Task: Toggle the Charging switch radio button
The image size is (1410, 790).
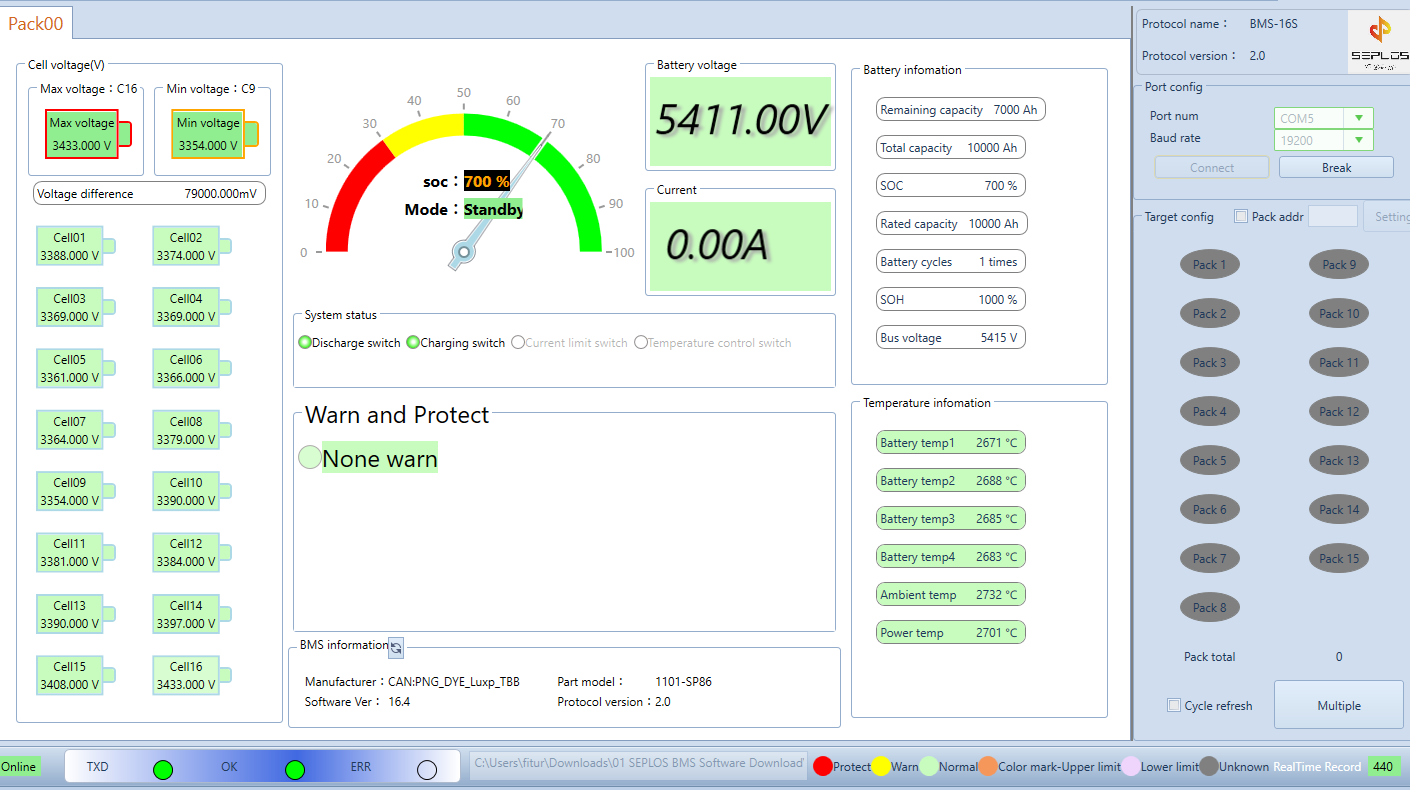Action: click(x=412, y=343)
